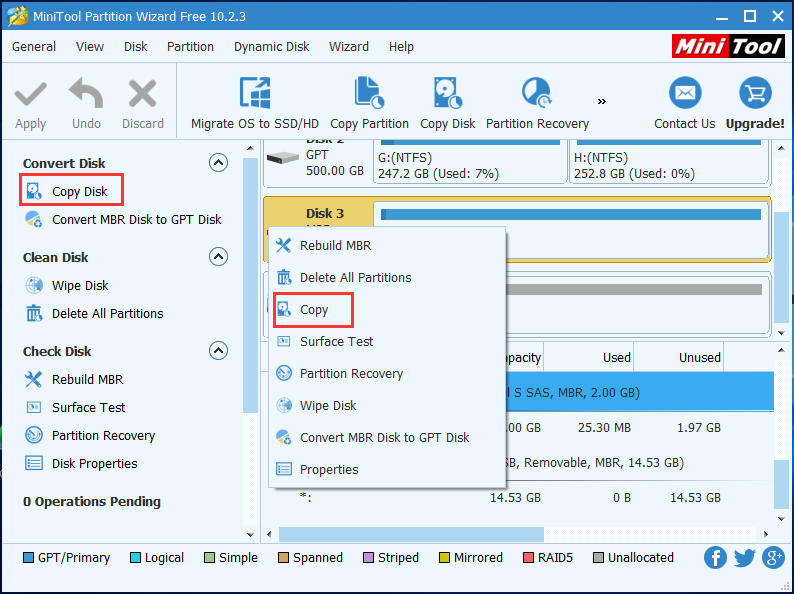Screen dimensions: 794x594
Task: Open the Facebook icon link
Action: point(716,558)
